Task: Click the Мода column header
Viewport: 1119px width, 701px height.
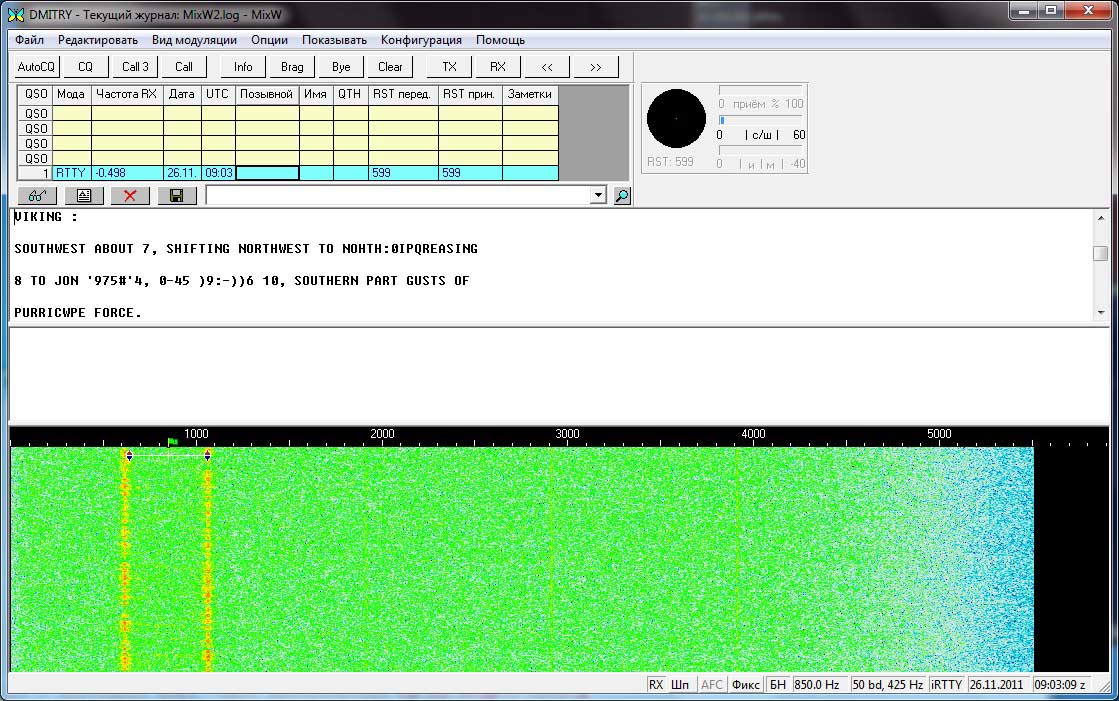Action: pyautogui.click(x=71, y=94)
